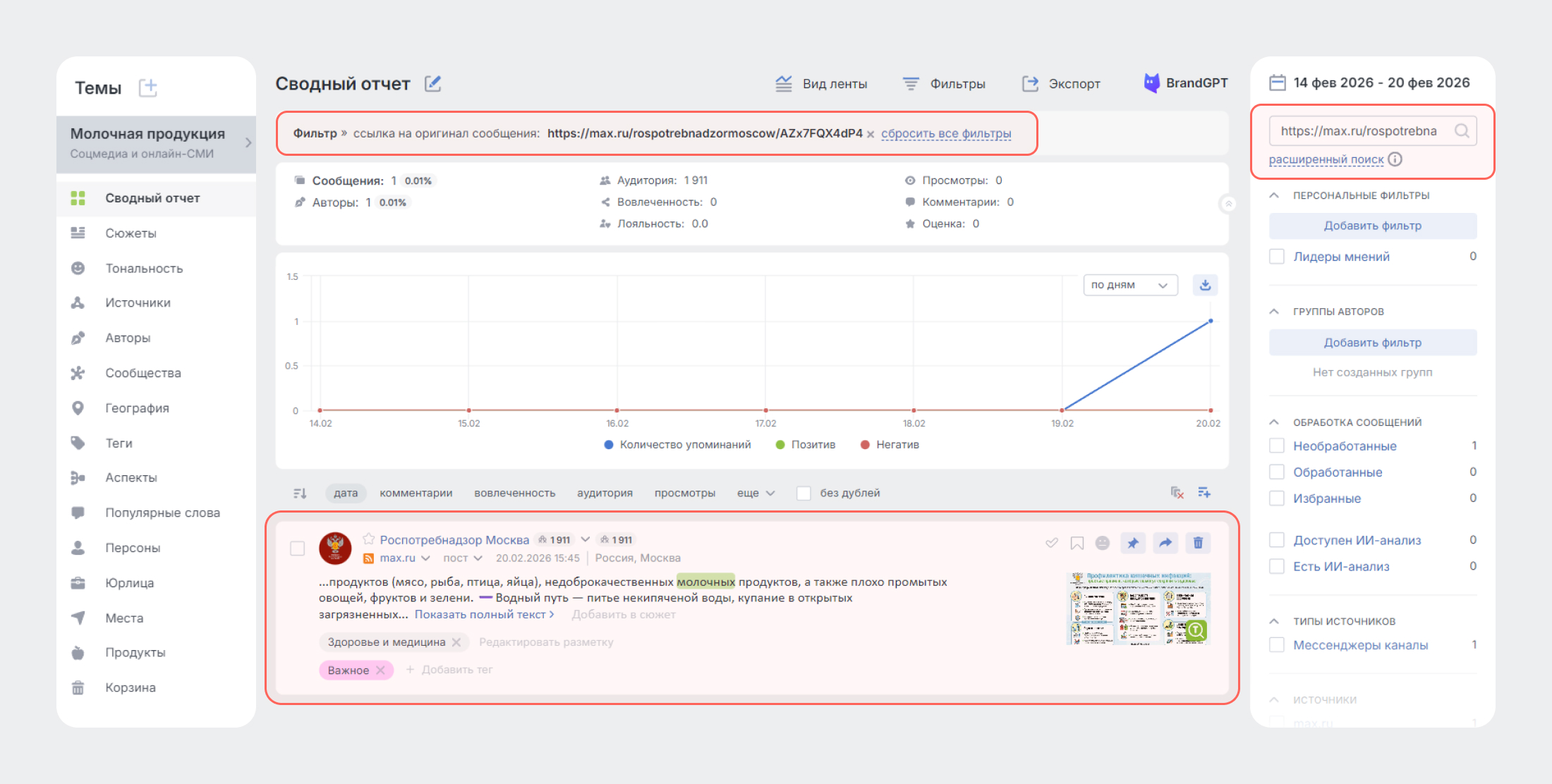Viewport: 1552px width, 784px height.
Task: Click сбросить все фильтры link
Action: pos(947,133)
